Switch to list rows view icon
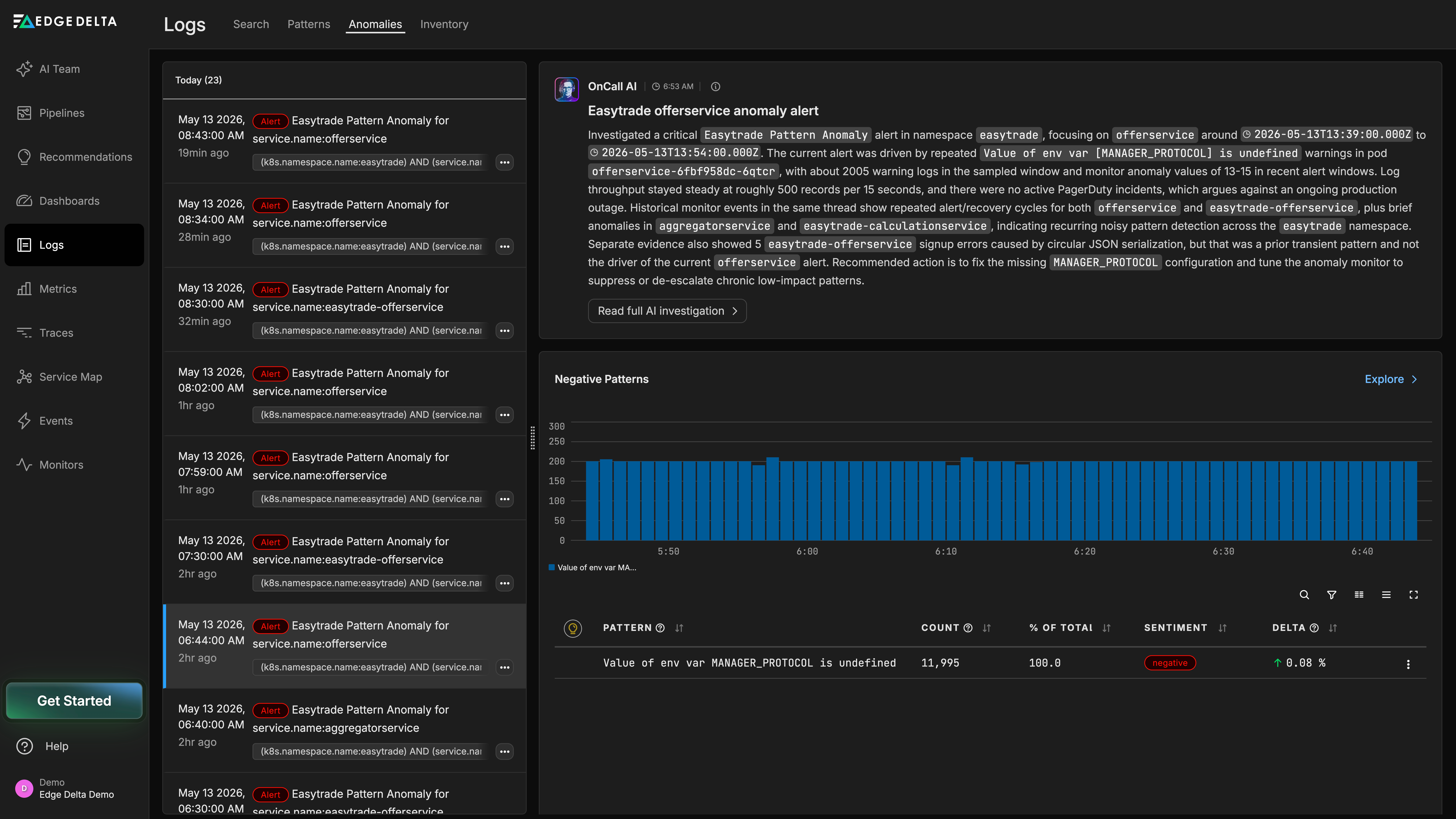1456x819 pixels. (1386, 595)
